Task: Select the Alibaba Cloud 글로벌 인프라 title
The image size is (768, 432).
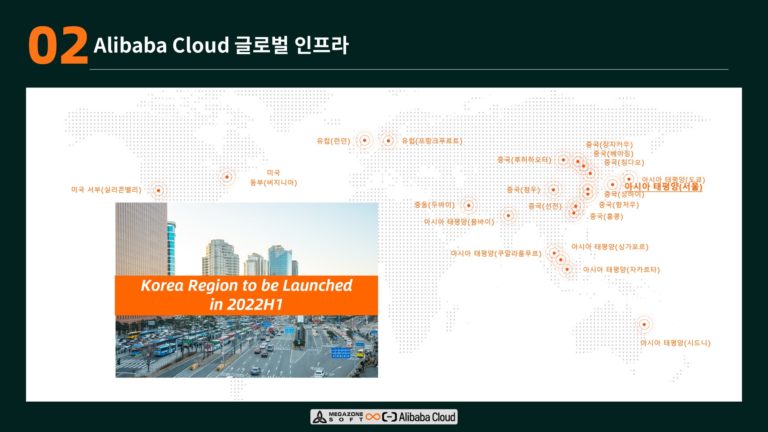Action: point(220,46)
